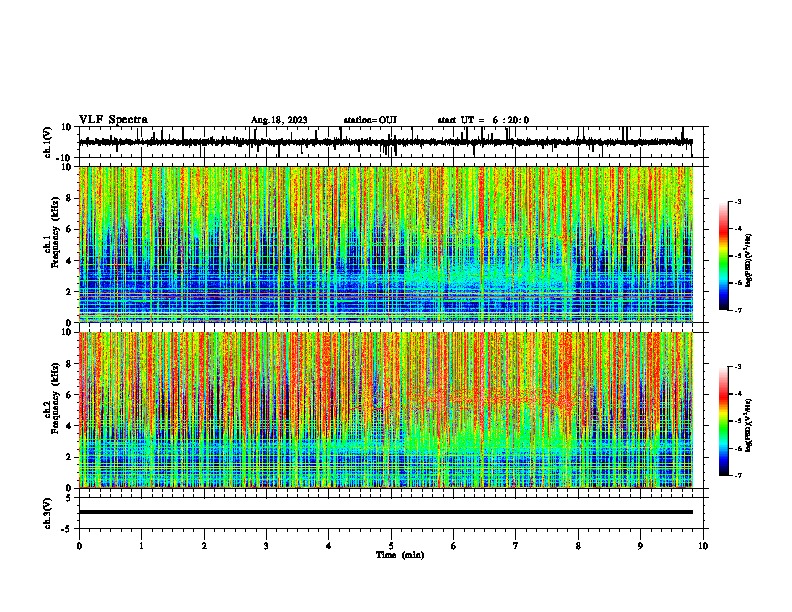
Task: Select the "start UT = 6:20:0" label
Action: coord(483,120)
